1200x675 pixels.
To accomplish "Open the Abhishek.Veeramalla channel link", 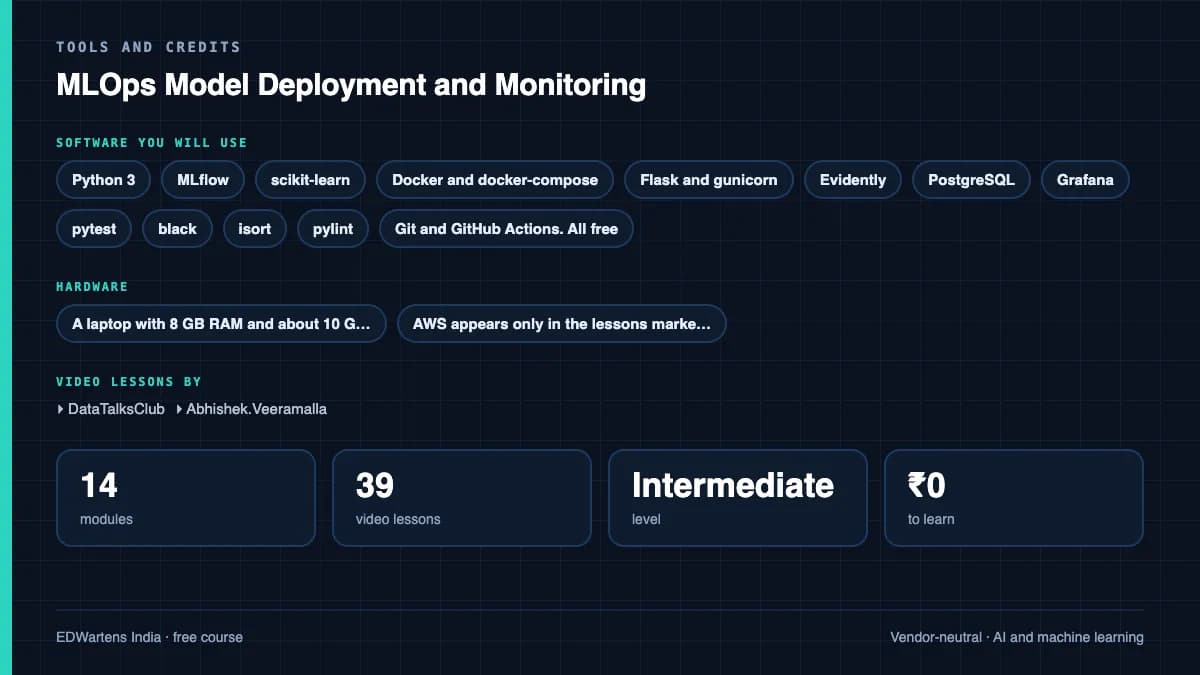I will [256, 409].
